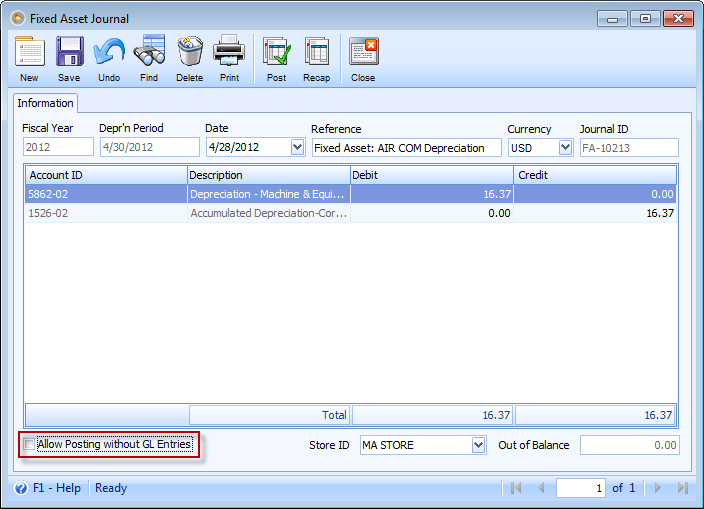Click Accumulated Depreciation-Cor… description
Screen dimensions: 704x509
(268, 213)
